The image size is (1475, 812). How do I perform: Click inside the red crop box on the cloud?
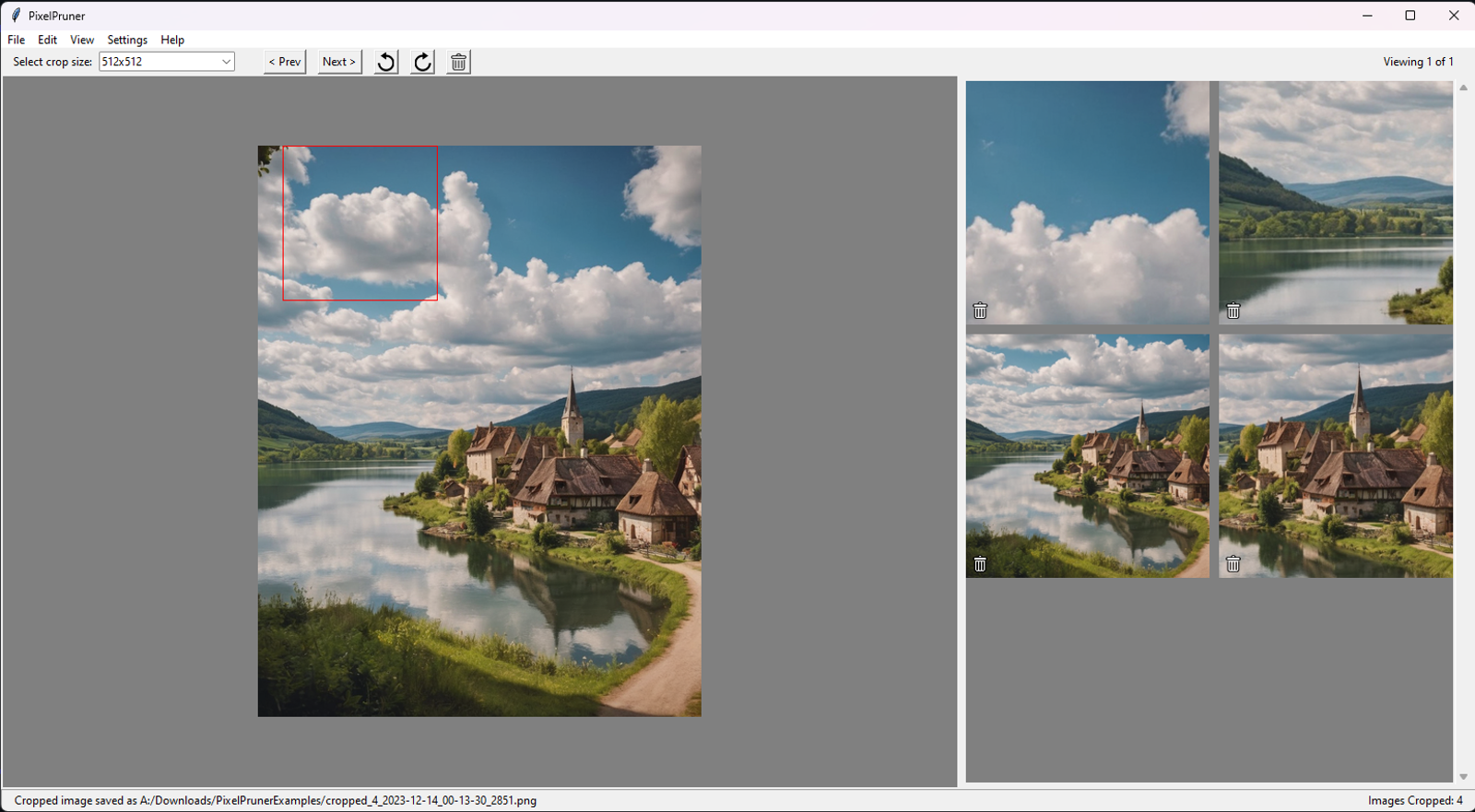360,223
